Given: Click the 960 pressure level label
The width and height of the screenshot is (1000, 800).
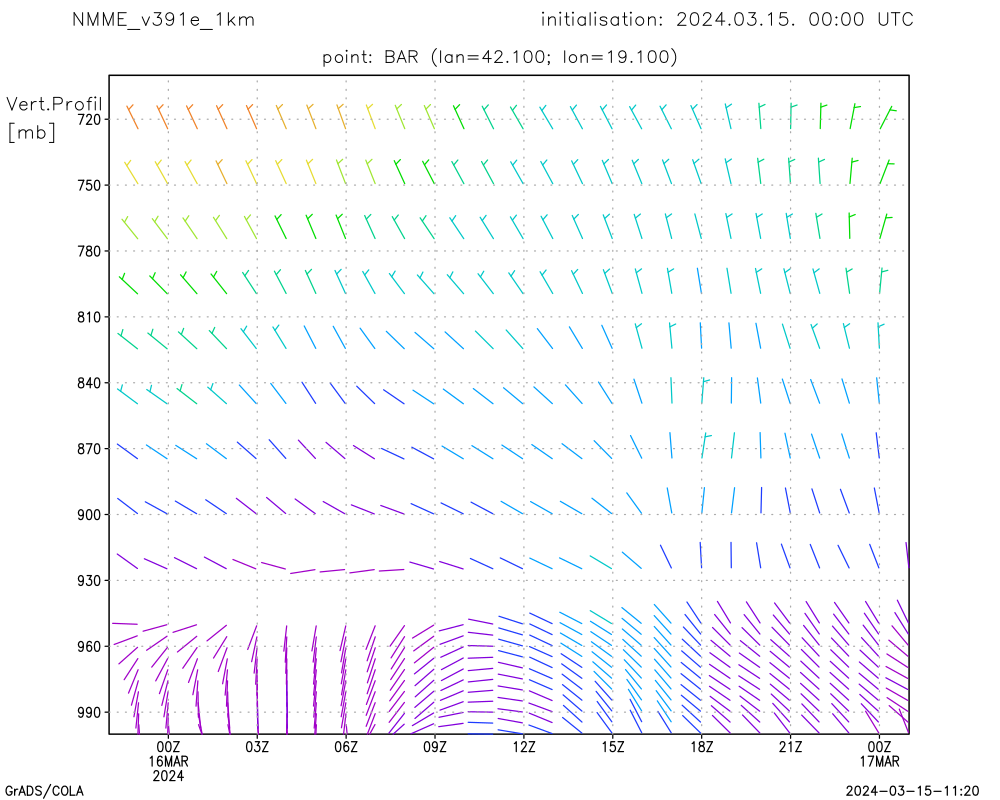Looking at the screenshot, I should pos(89,647).
